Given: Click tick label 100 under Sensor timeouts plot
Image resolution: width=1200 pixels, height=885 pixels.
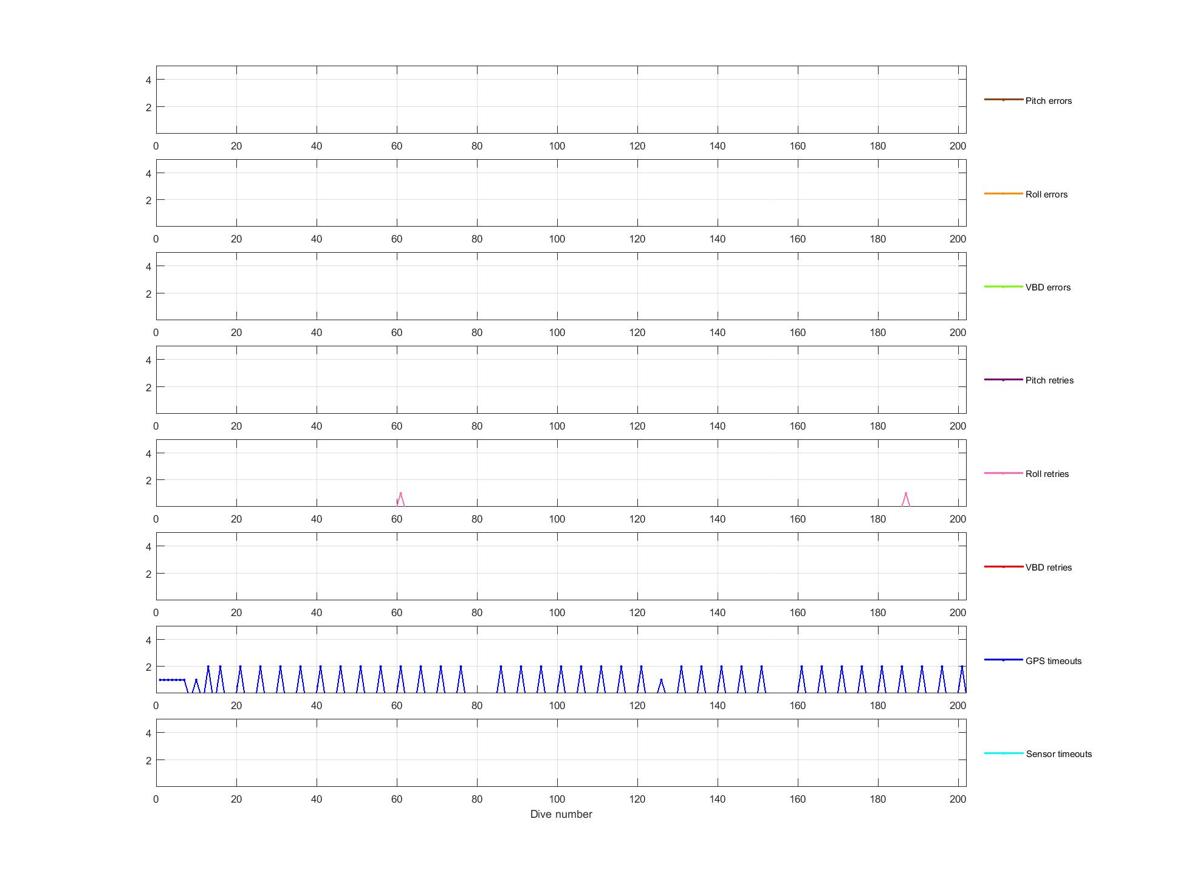Looking at the screenshot, I should (x=557, y=799).
